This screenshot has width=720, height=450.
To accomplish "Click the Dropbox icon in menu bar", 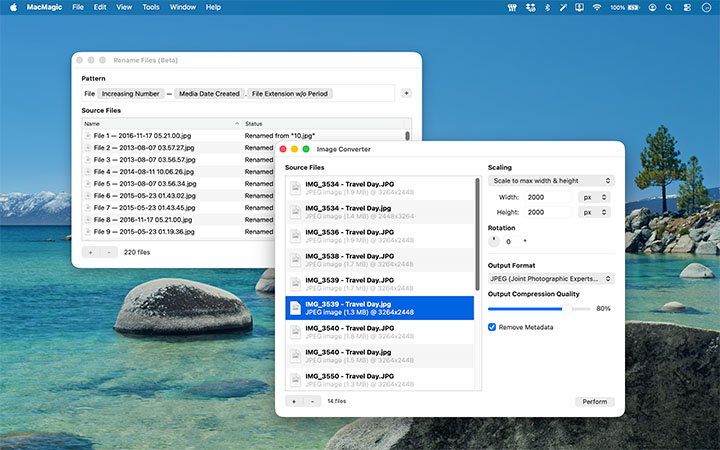I will click(530, 7).
